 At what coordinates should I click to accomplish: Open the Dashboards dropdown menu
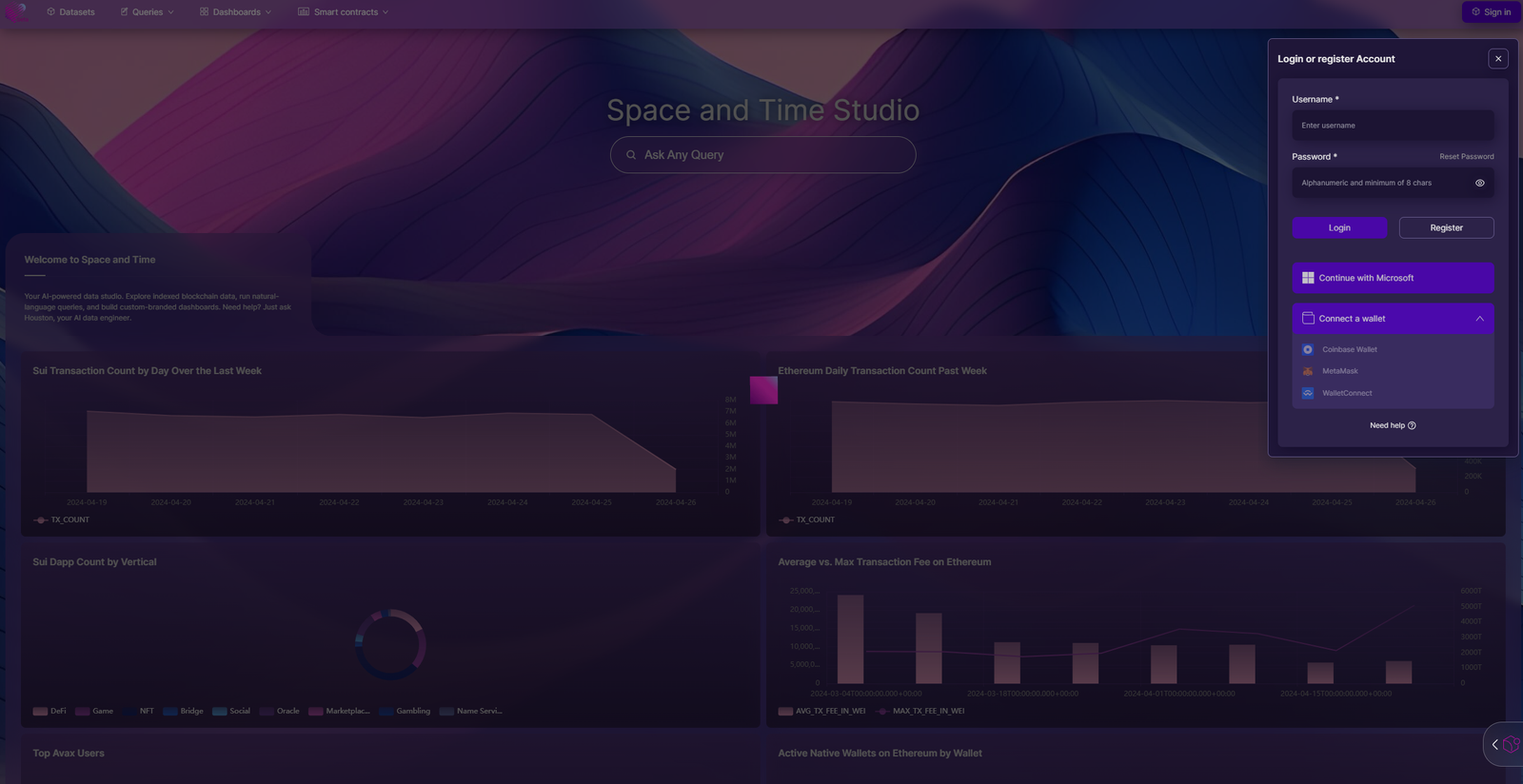235,12
